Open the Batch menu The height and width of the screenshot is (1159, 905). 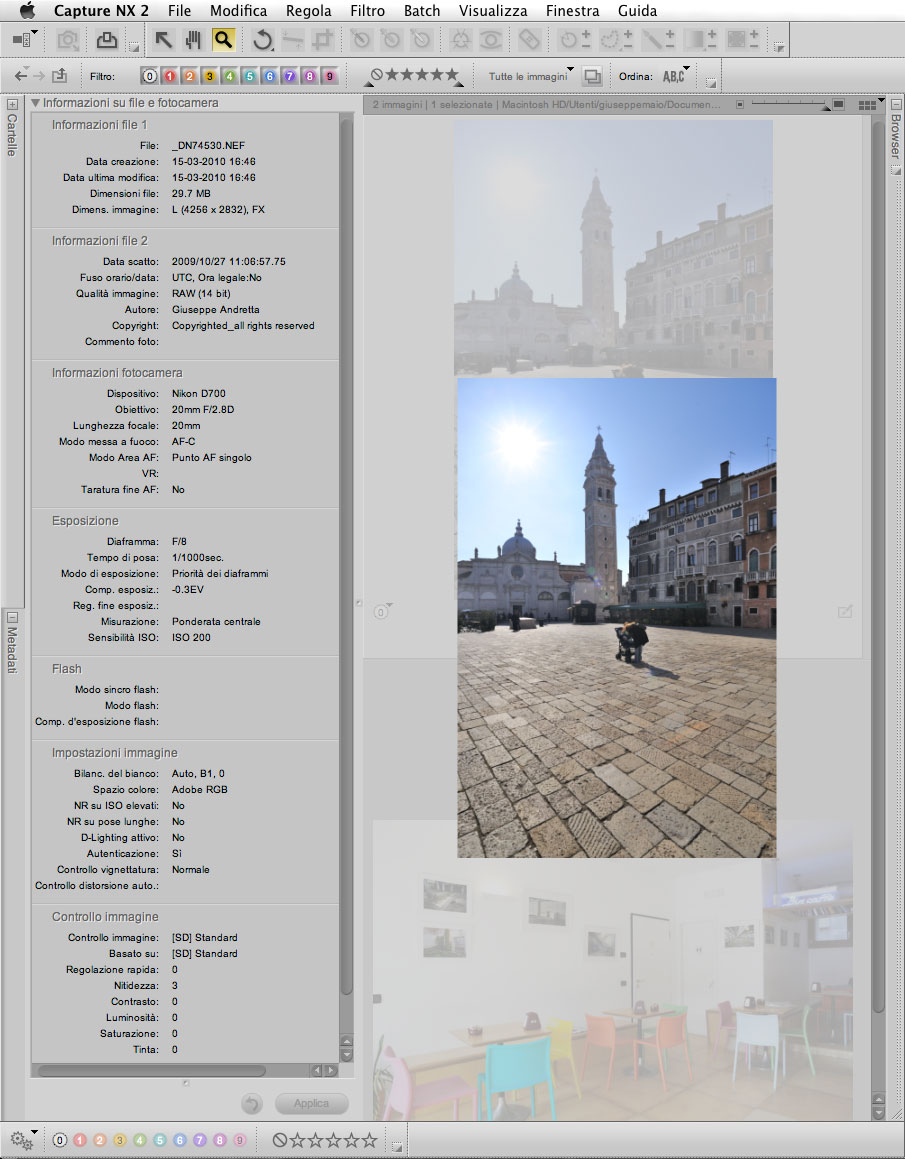click(x=421, y=11)
